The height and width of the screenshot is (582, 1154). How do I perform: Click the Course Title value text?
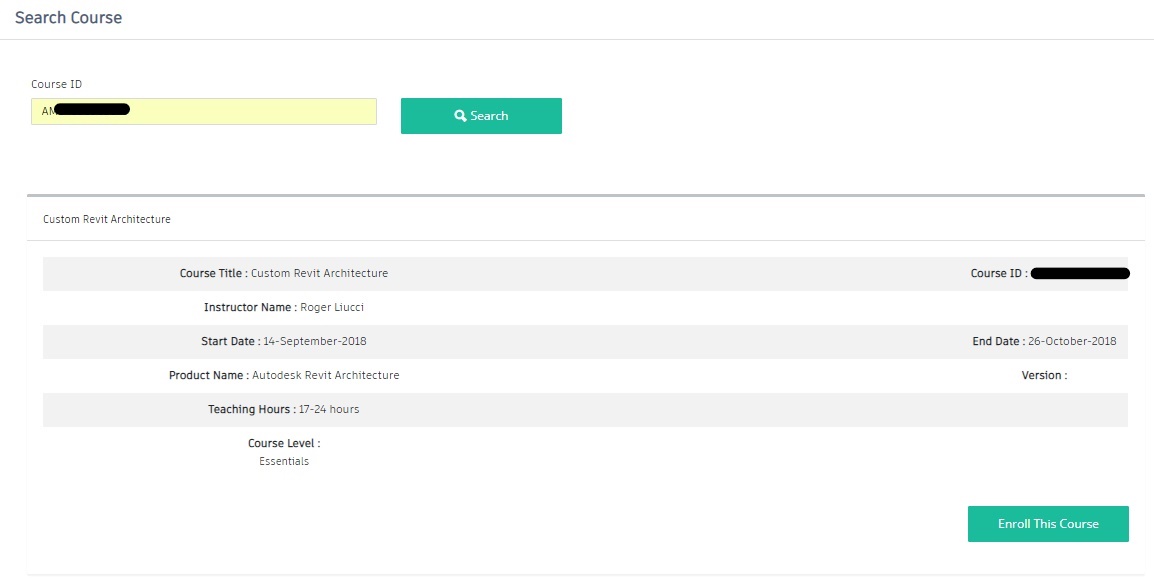(x=319, y=273)
